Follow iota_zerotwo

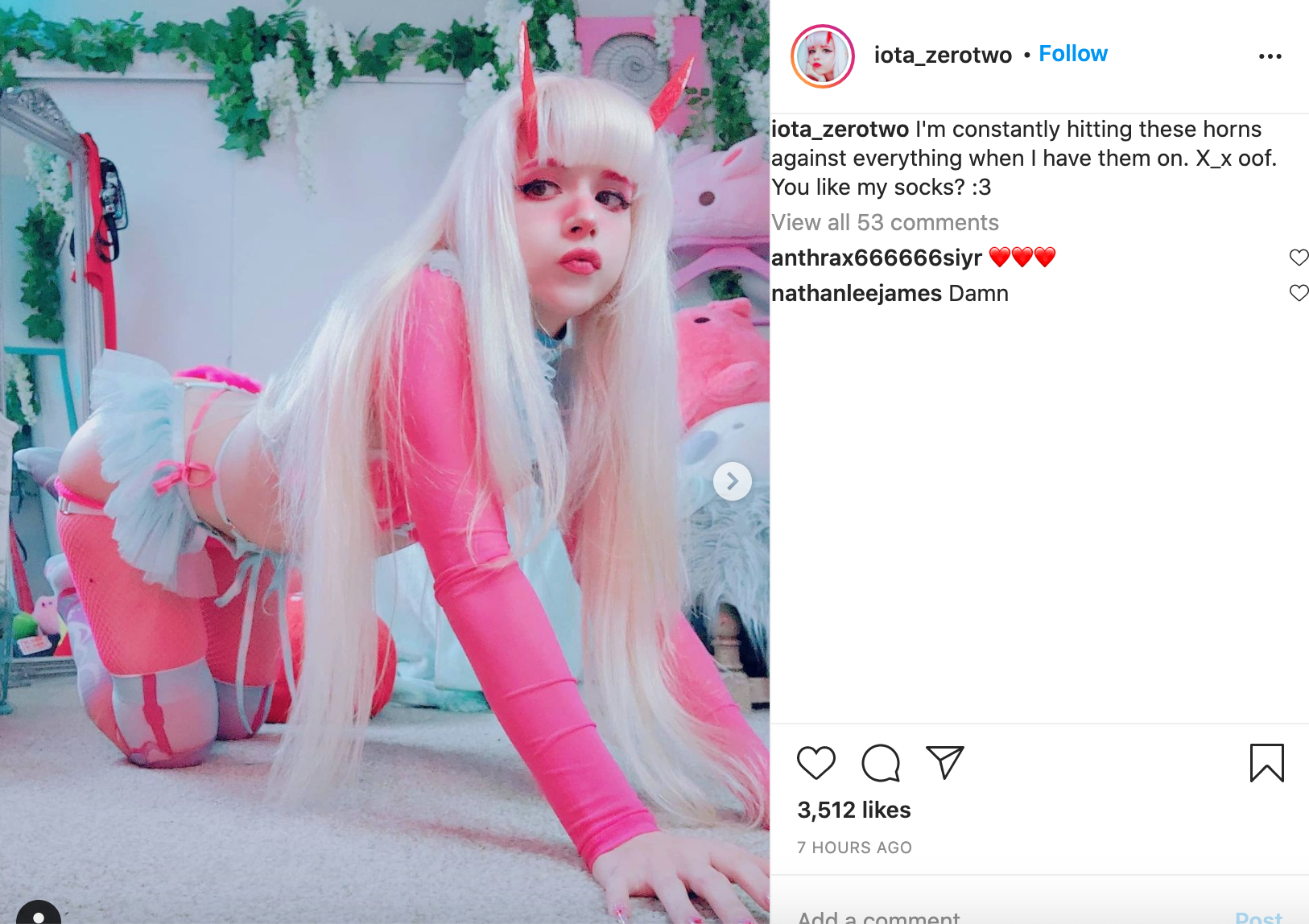coord(1073,53)
